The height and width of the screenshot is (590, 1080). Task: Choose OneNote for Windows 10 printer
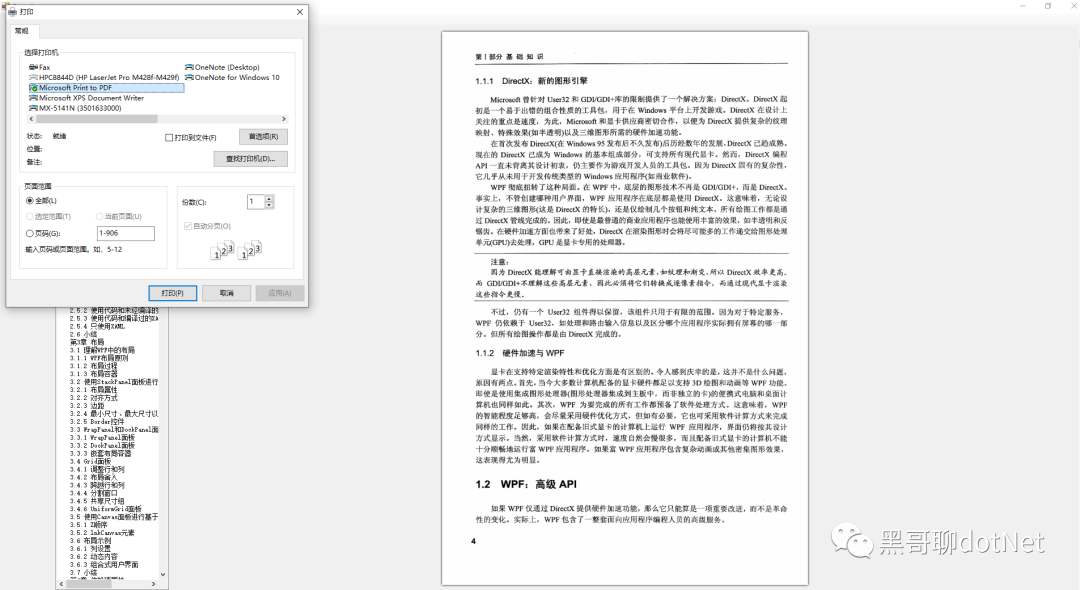pyautogui.click(x=232, y=77)
